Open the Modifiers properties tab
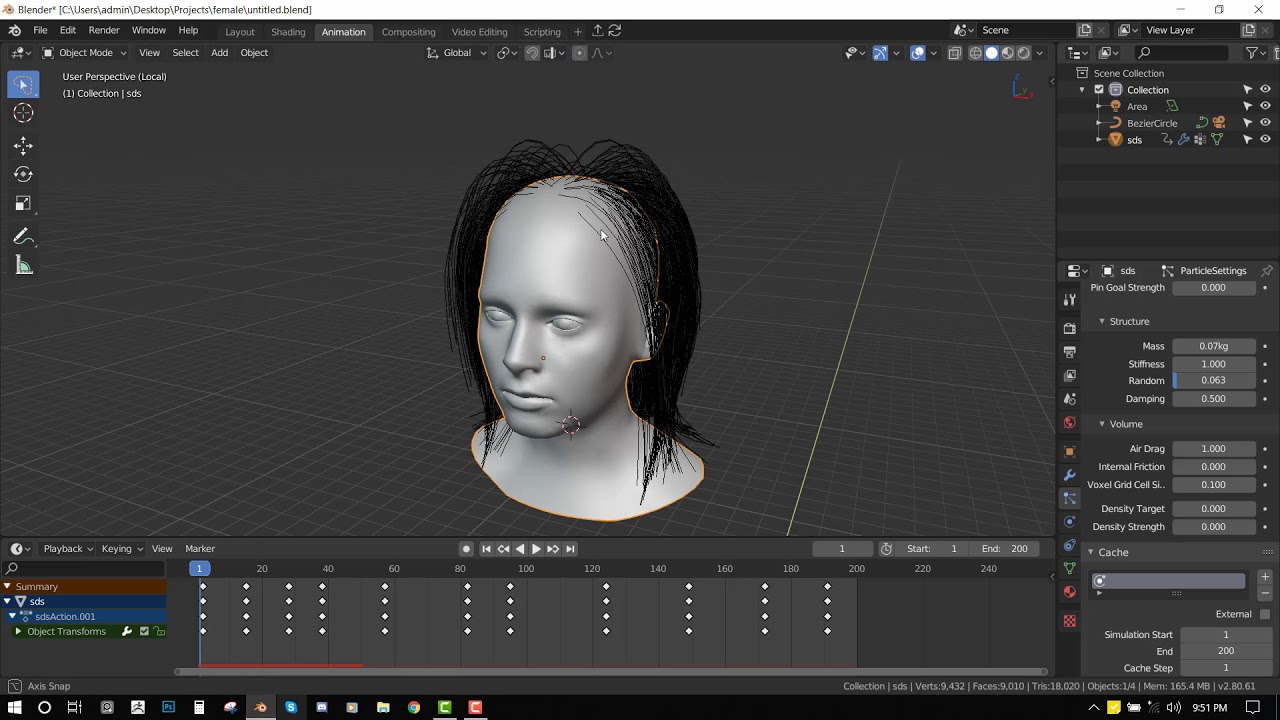Viewport: 1280px width, 720px height. (x=1070, y=474)
